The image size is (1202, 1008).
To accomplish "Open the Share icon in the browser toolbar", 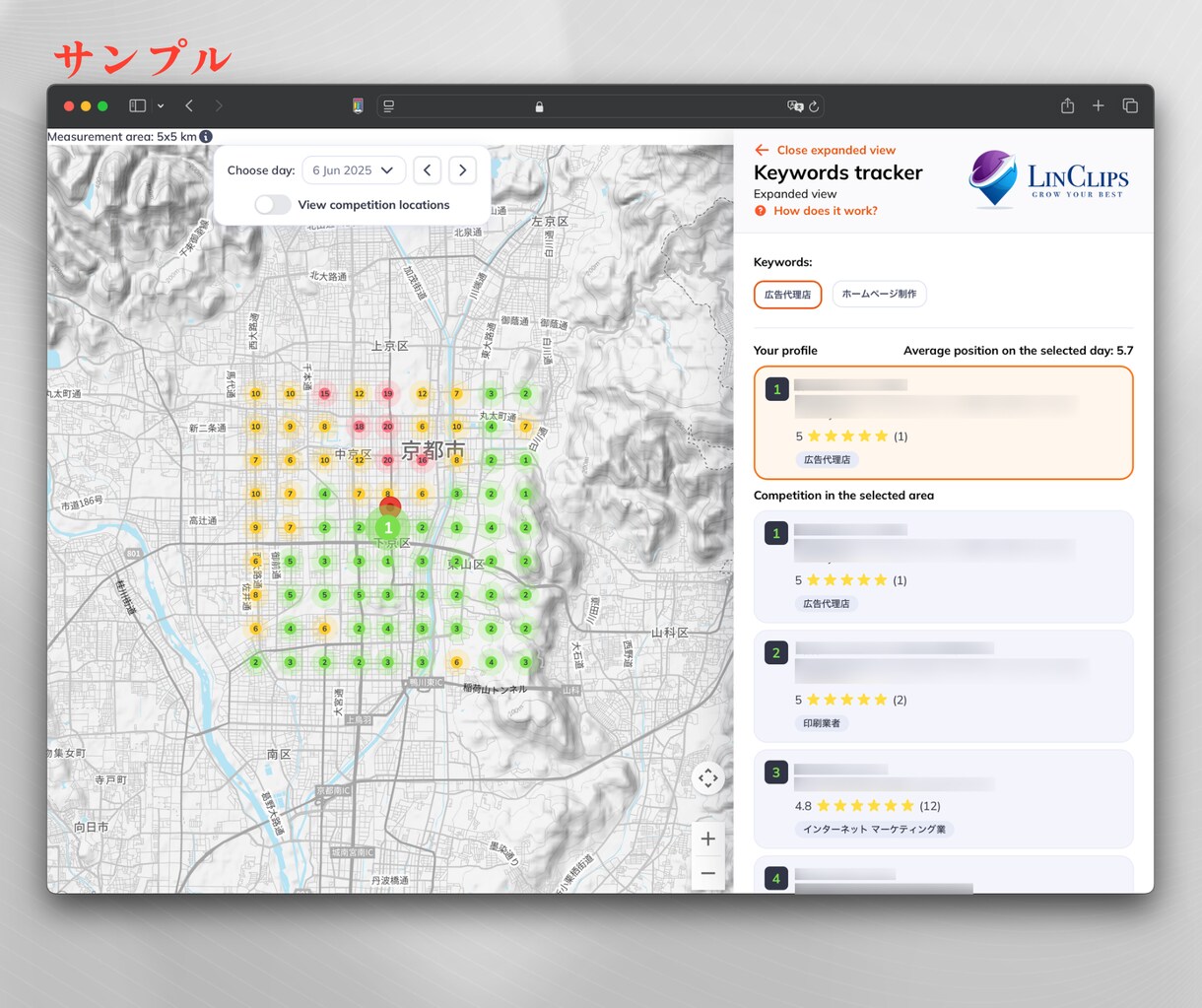I will tap(1067, 105).
